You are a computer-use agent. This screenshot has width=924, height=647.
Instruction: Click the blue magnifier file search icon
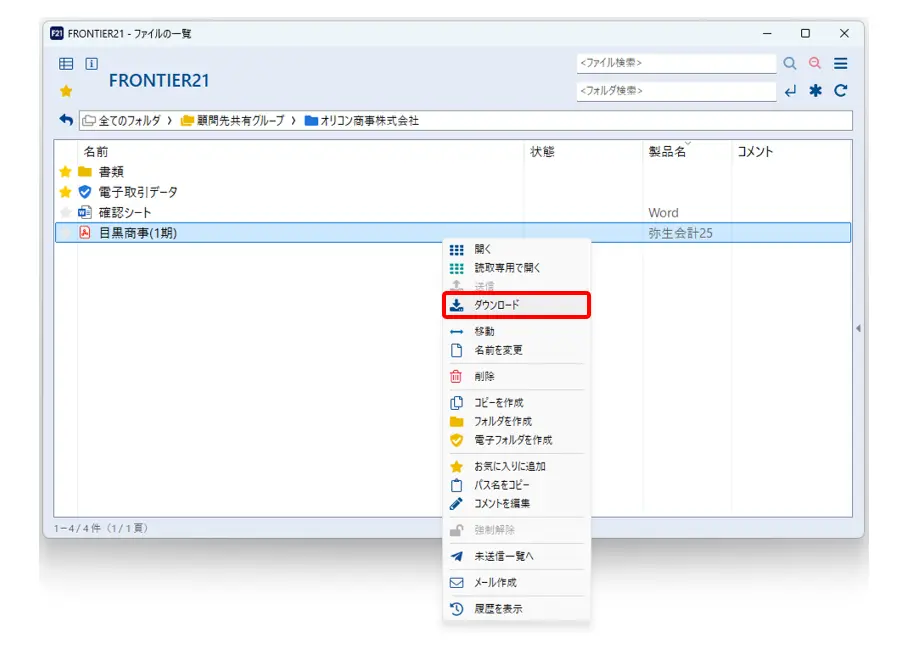coord(790,63)
